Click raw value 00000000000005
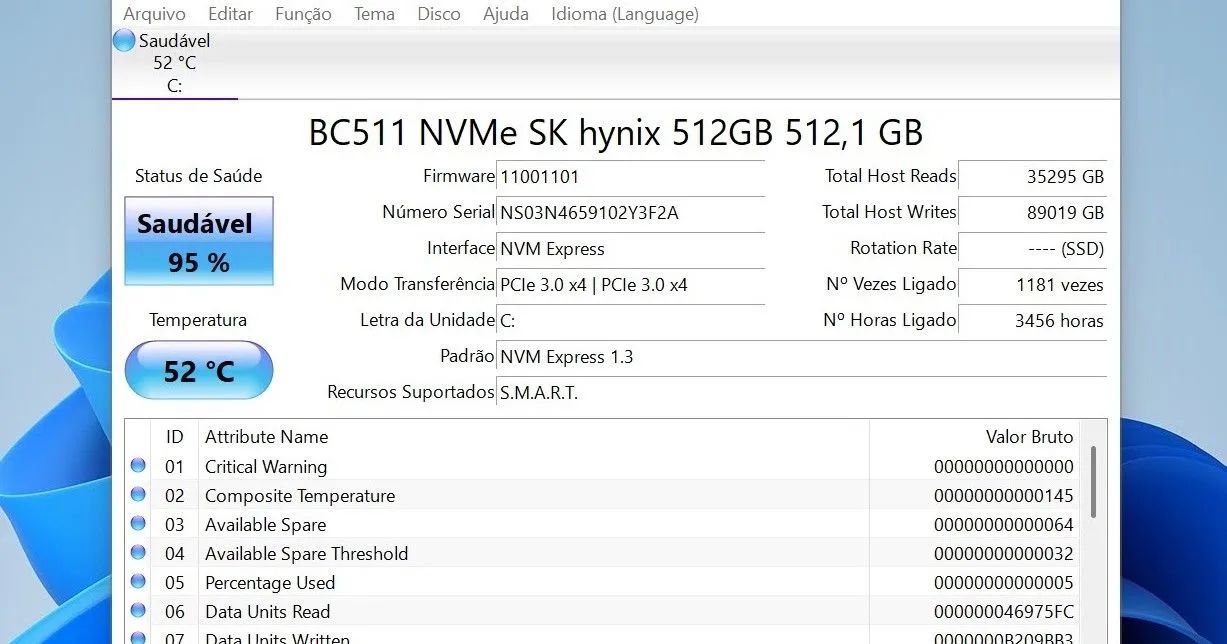This screenshot has height=644, width=1227. 1004,582
